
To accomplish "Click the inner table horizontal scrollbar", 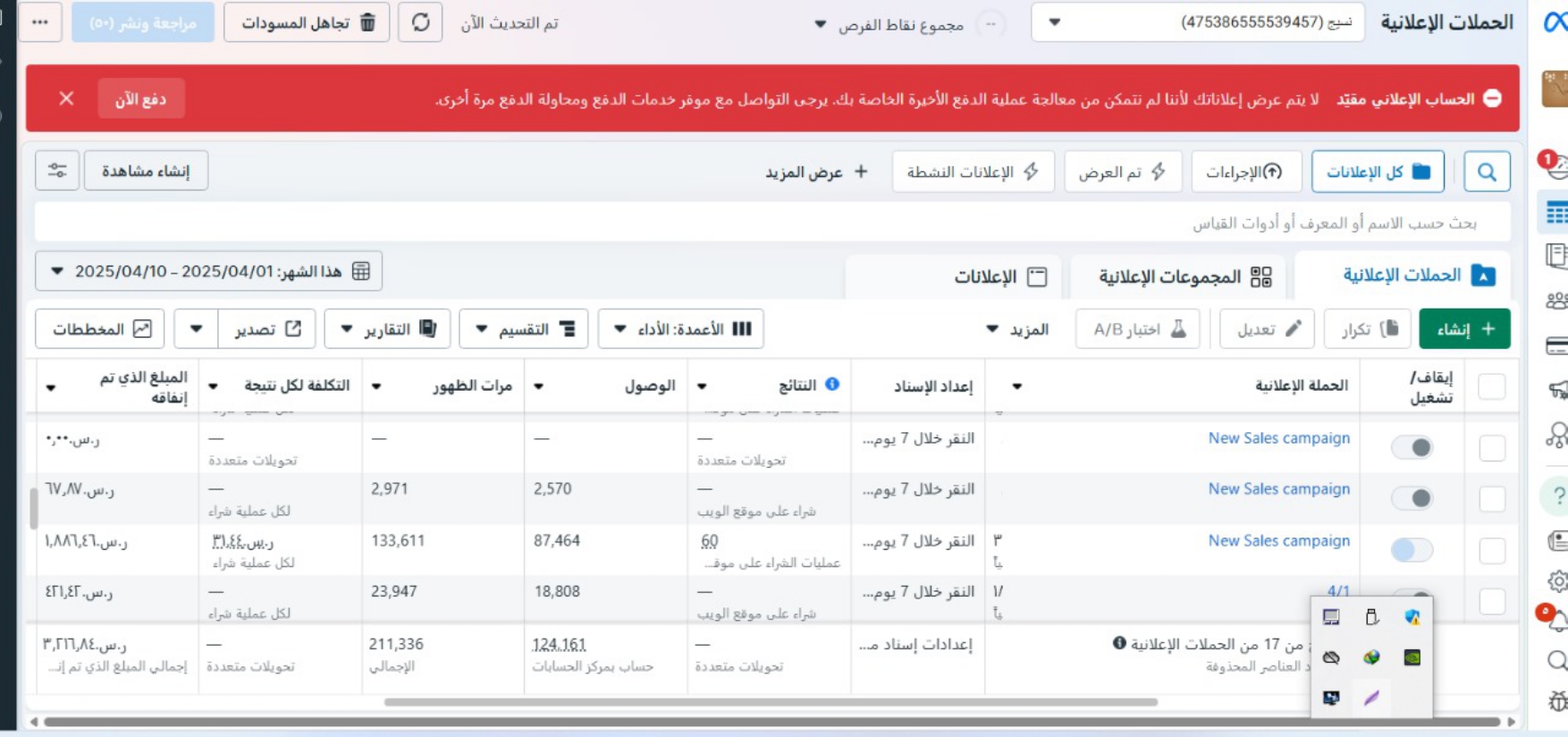I will point(771,702).
